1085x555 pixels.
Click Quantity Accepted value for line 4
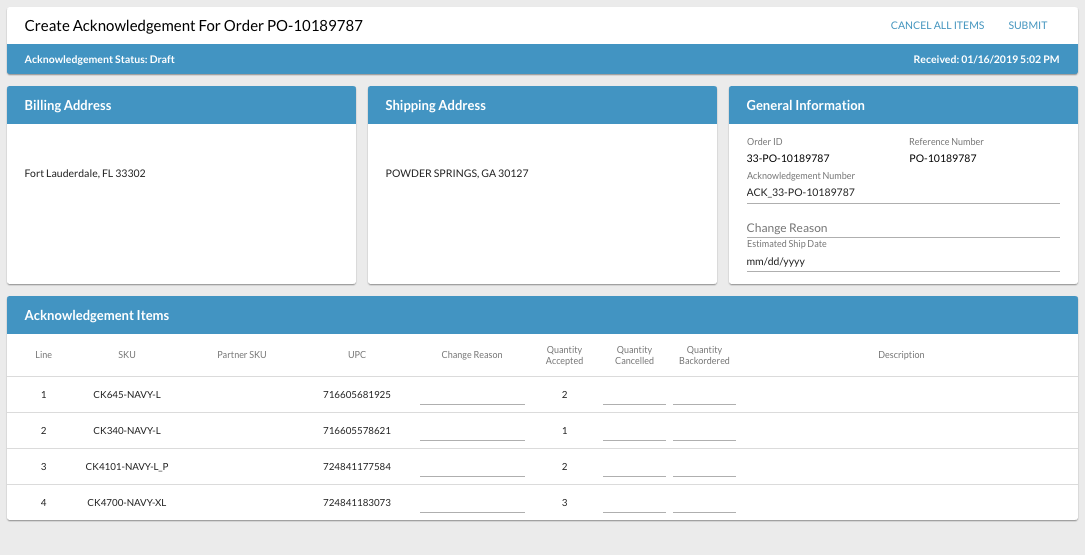click(564, 503)
